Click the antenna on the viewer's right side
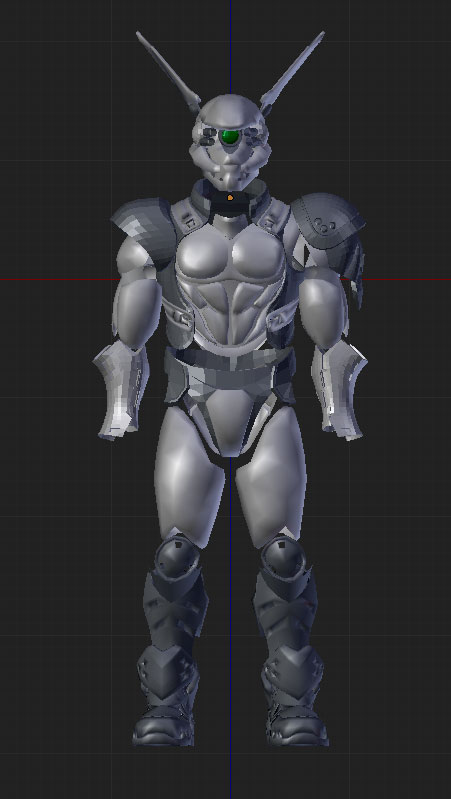Viewport: 451px width, 799px height. 293,73
